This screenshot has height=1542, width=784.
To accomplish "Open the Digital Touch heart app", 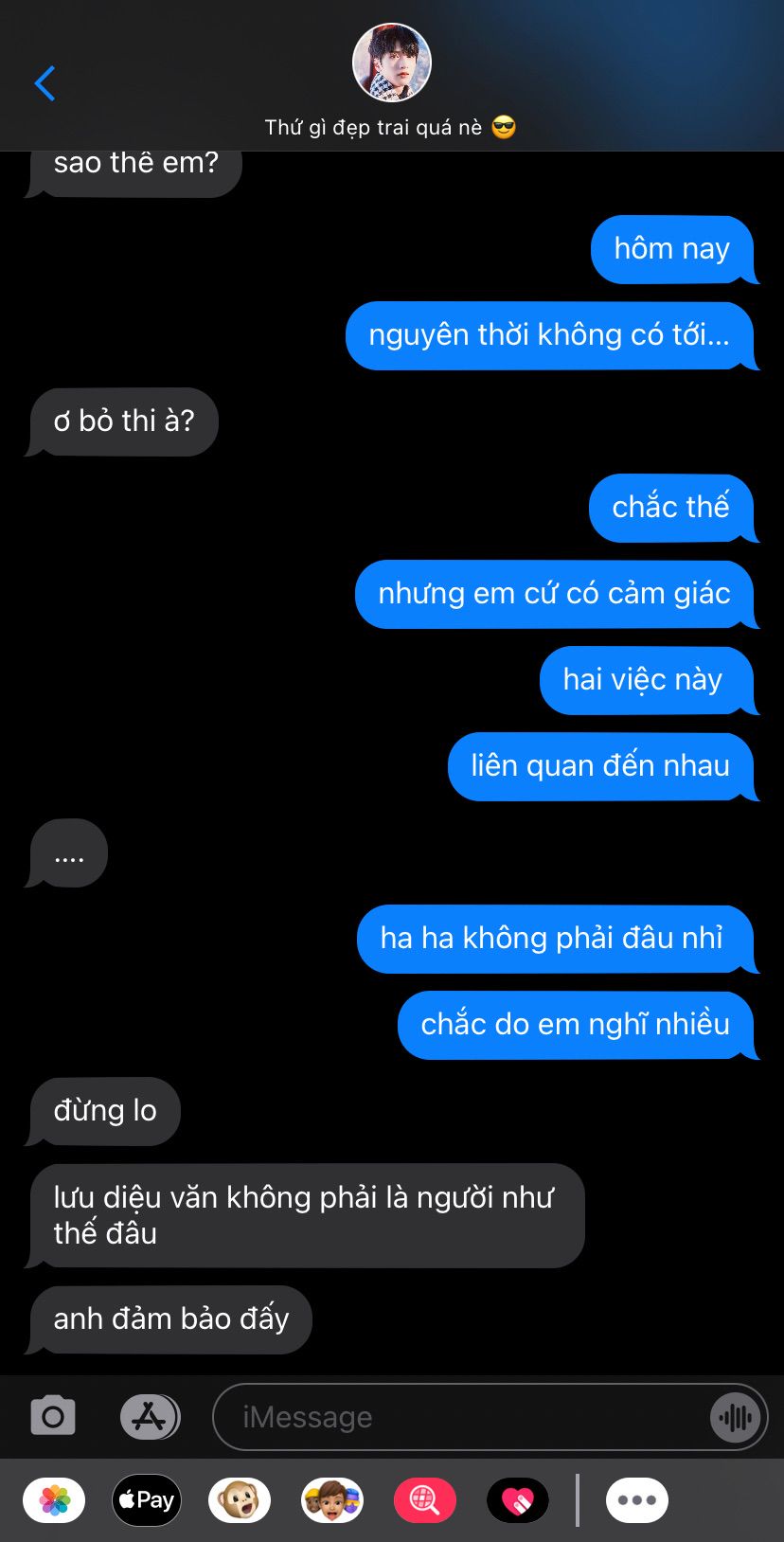I will tap(518, 1500).
